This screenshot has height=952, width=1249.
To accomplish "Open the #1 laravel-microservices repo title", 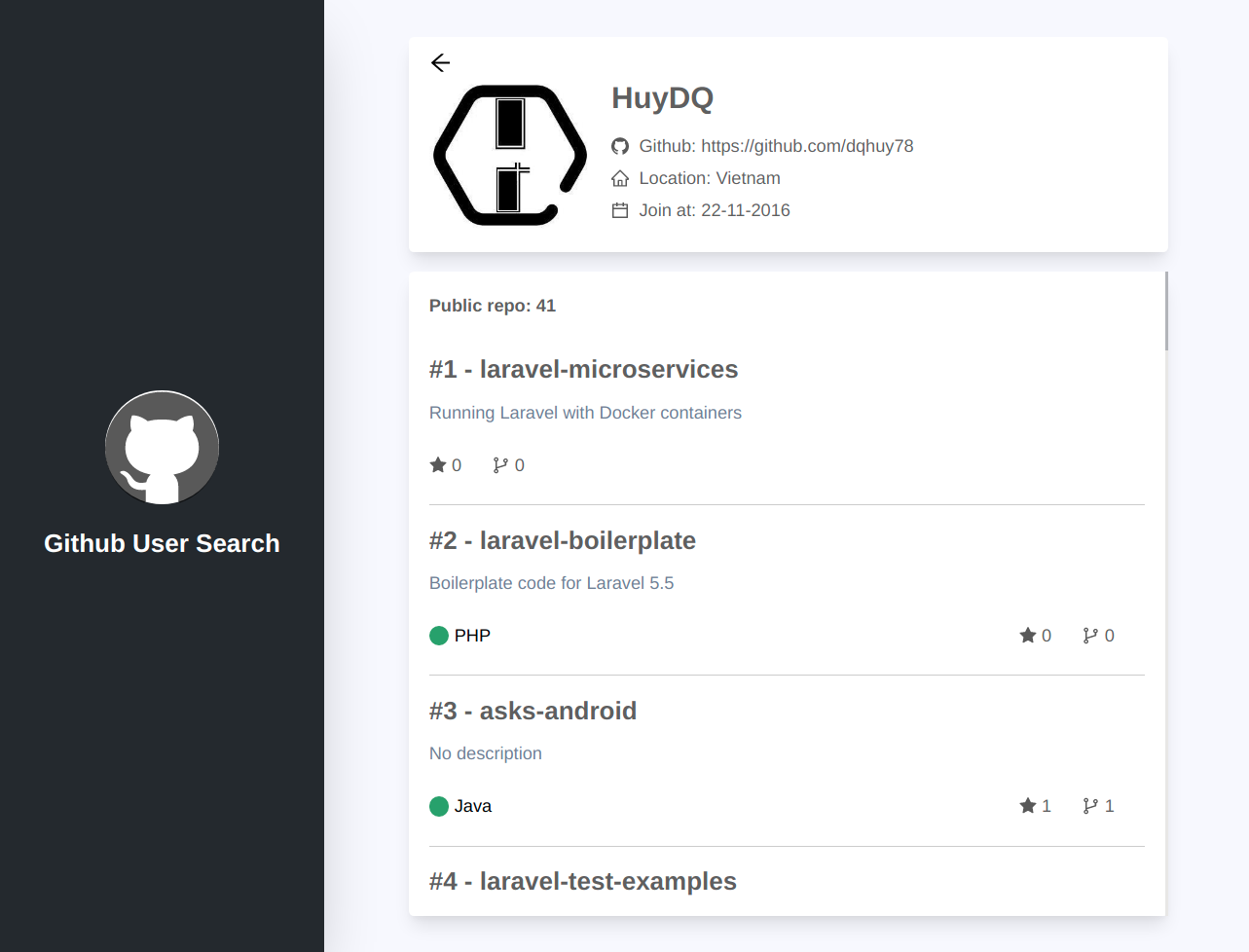I will pyautogui.click(x=583, y=370).
